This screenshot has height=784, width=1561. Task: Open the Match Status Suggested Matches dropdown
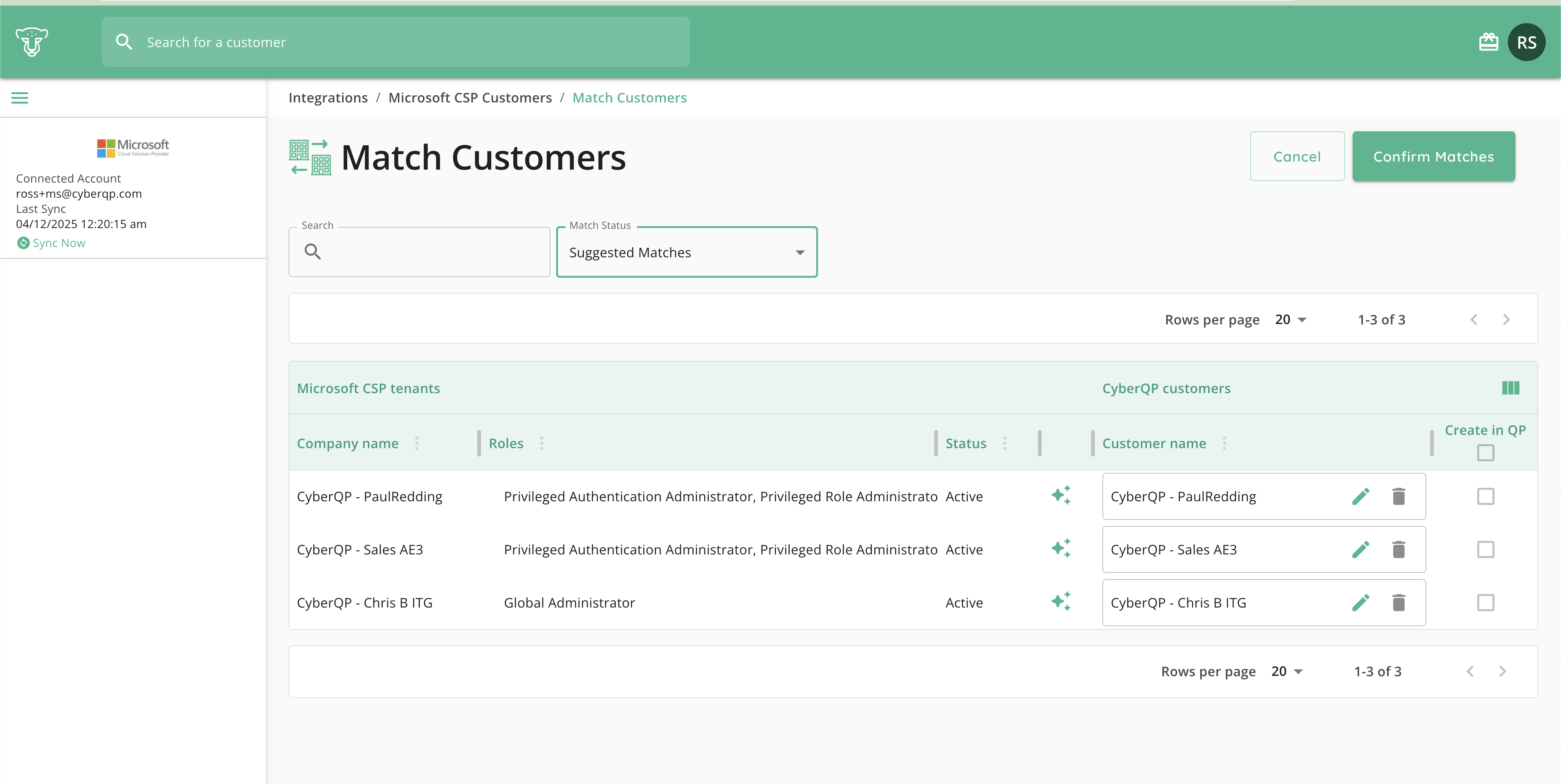click(x=687, y=253)
